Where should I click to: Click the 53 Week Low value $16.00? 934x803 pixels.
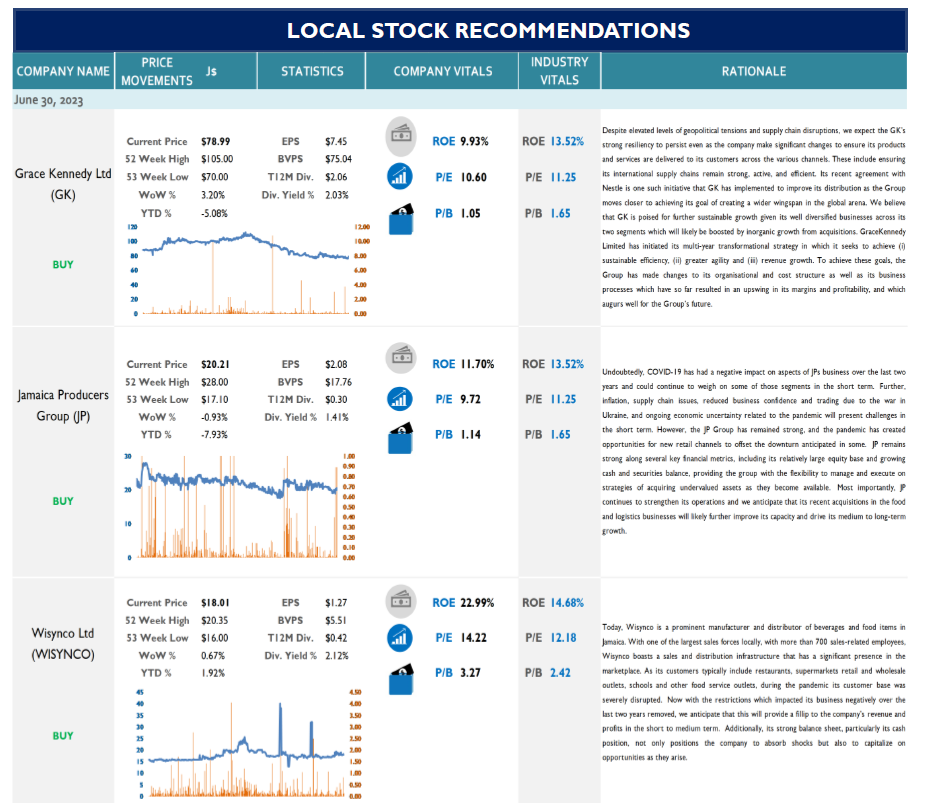215,637
